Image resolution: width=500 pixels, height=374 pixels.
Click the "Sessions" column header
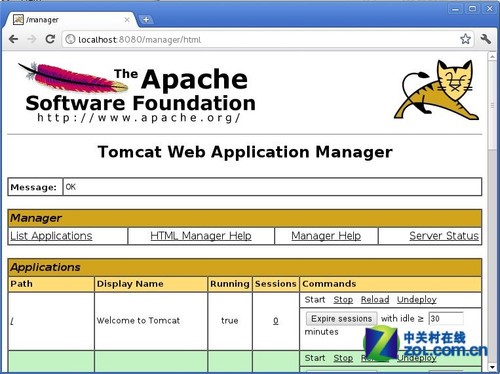[276, 284]
